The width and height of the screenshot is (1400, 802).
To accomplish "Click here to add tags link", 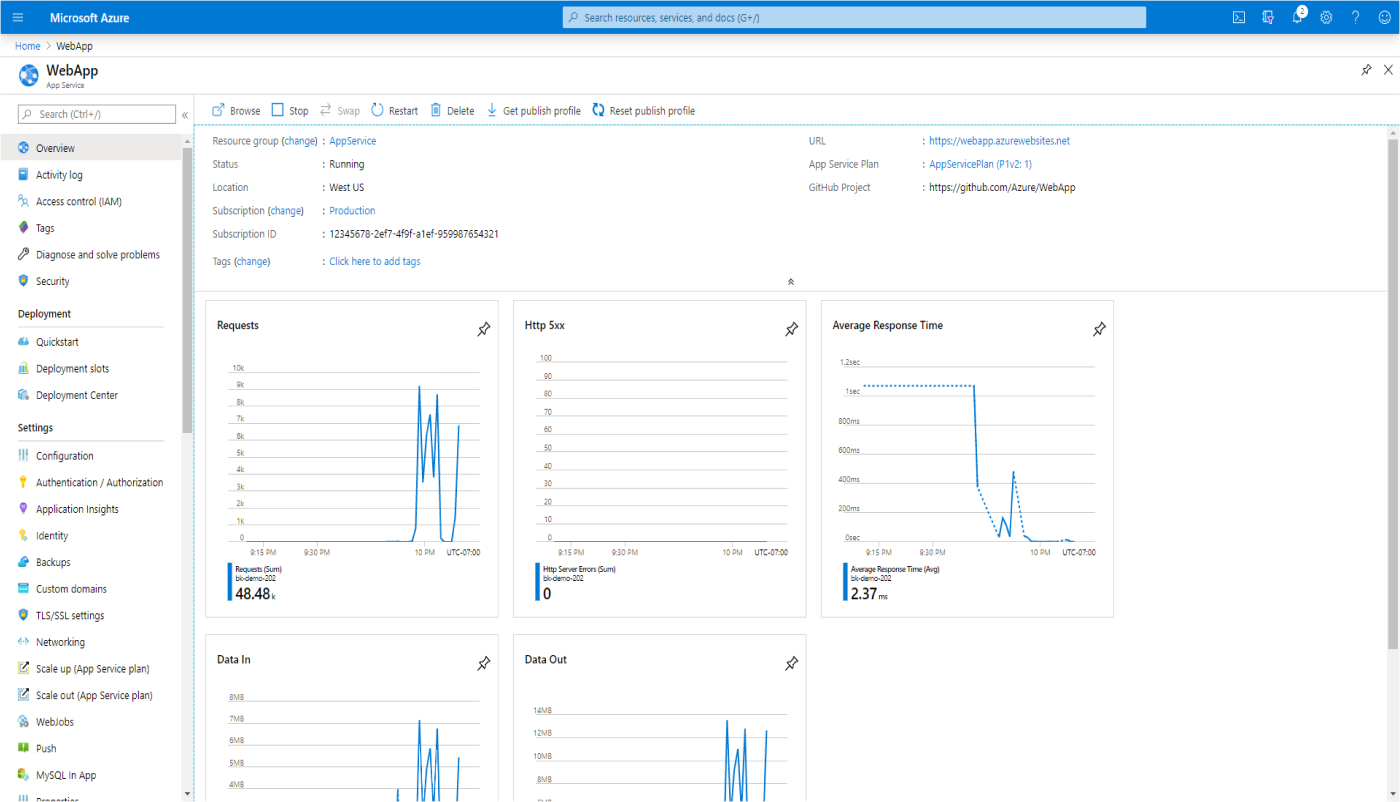I will (x=375, y=261).
